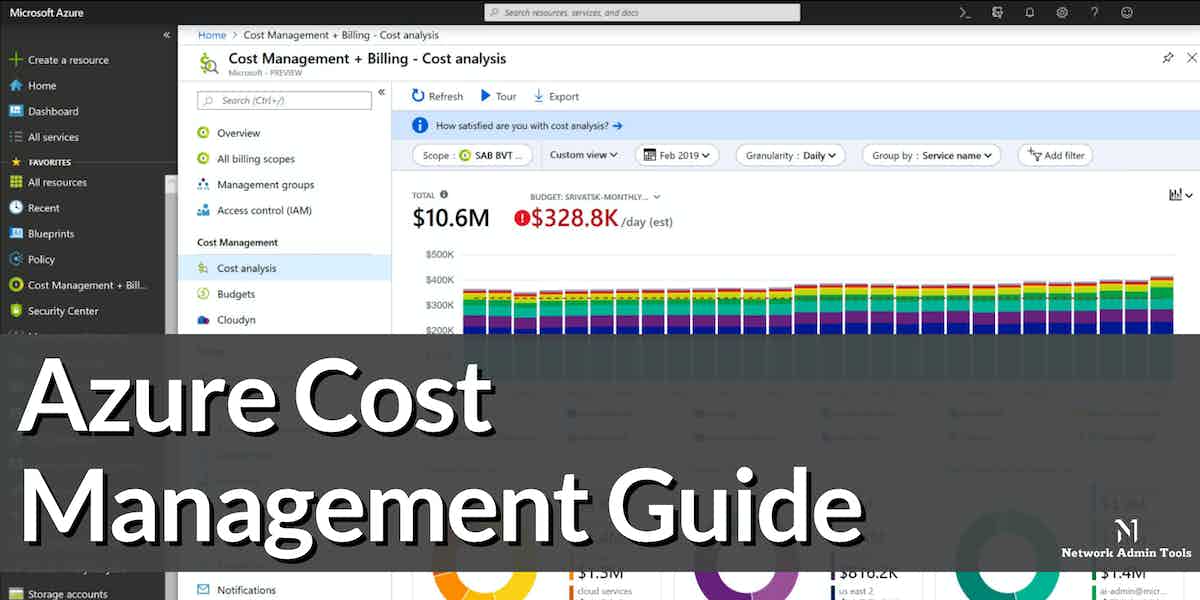Pin blade with the pin icon
The image size is (1200, 600).
tap(1168, 58)
